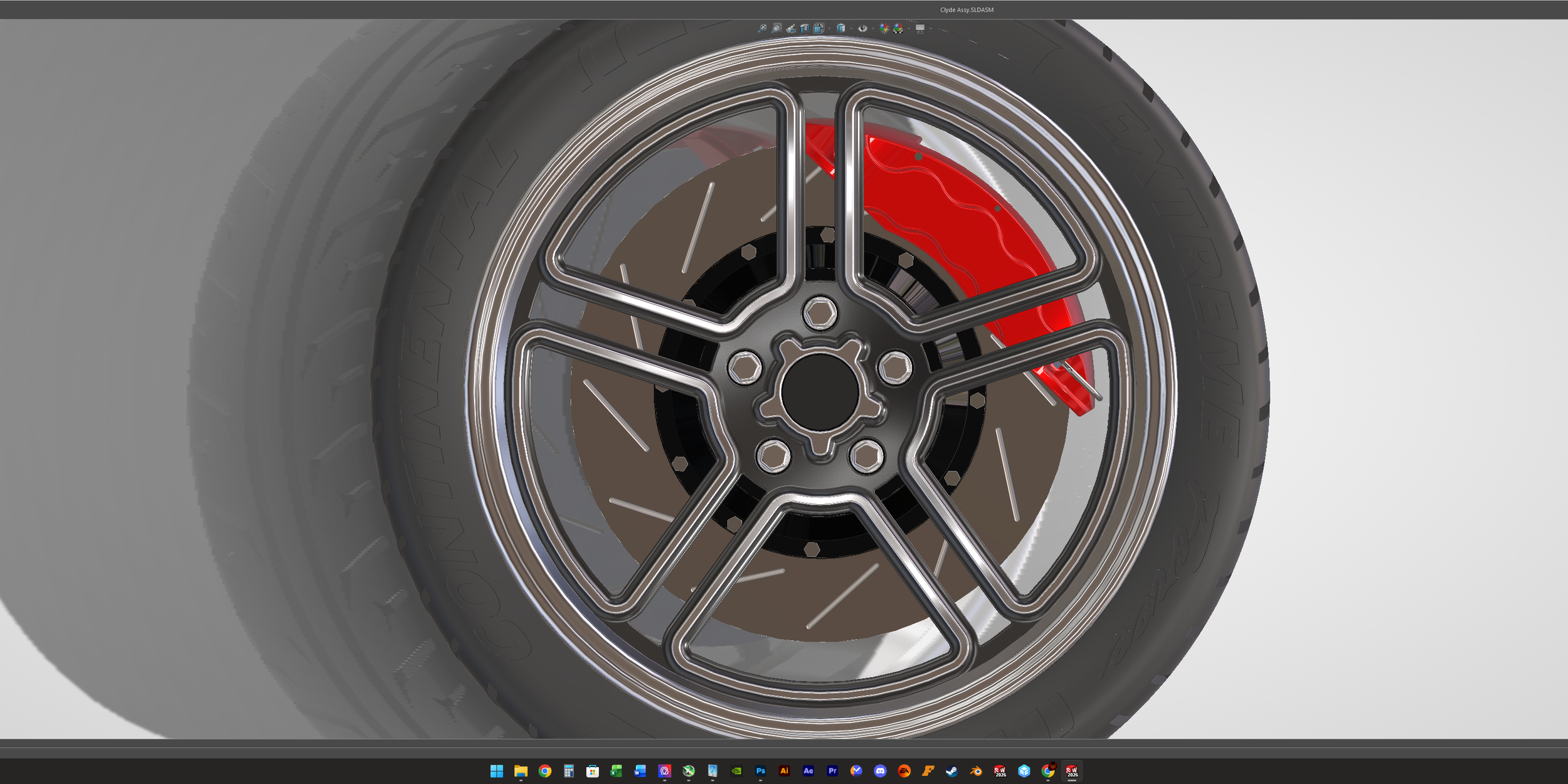Click the View Settings monitor icon

[920, 28]
